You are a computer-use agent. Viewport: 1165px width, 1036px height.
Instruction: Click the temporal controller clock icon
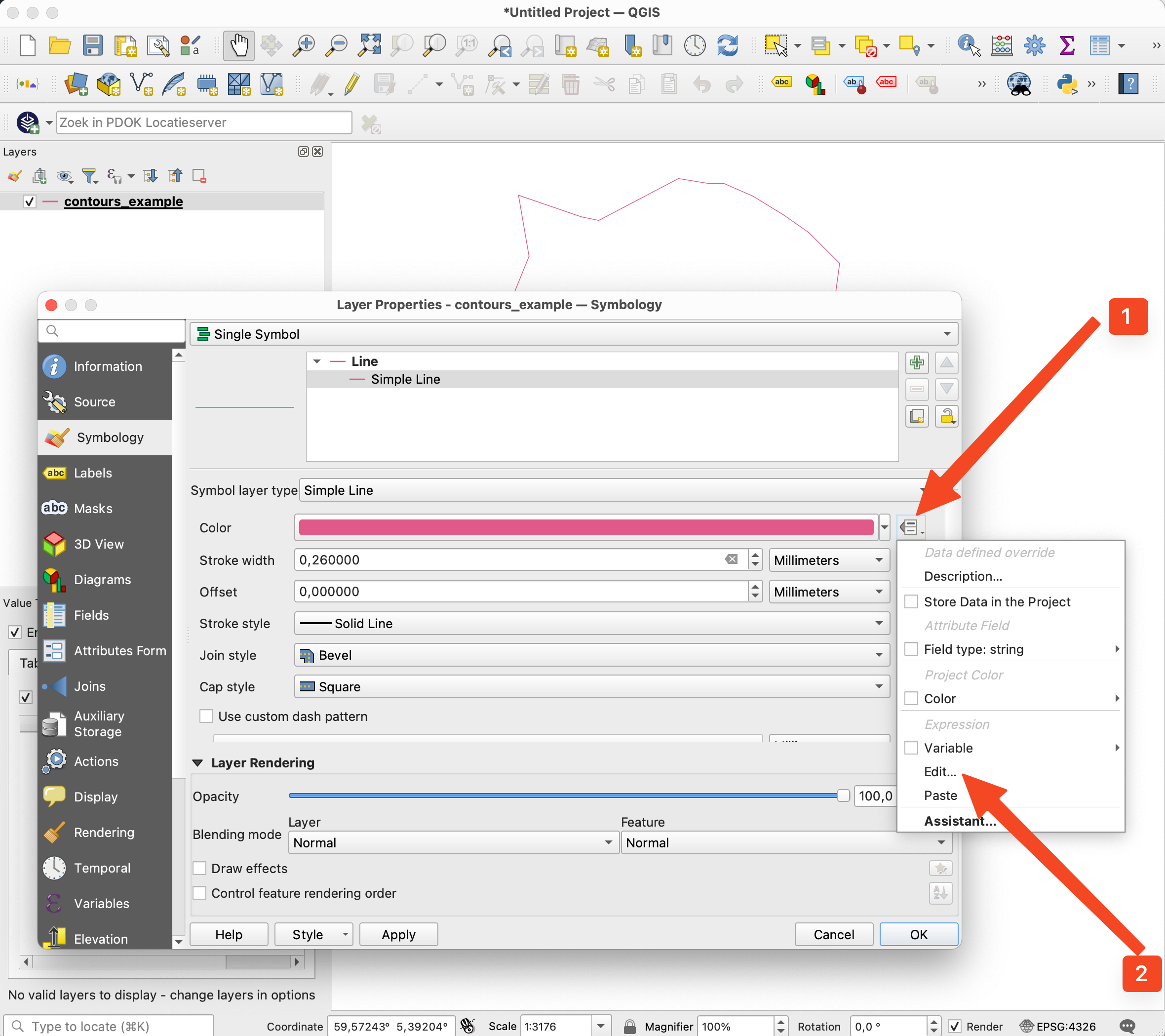[x=695, y=45]
